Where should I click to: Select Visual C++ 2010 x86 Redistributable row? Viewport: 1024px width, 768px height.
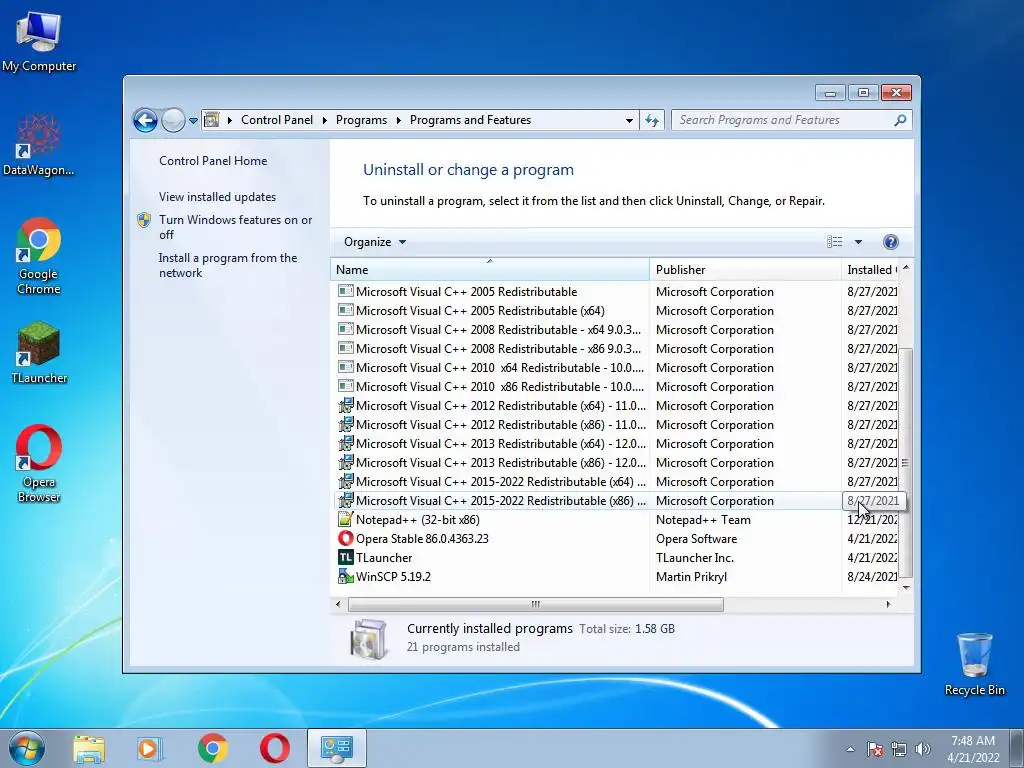click(616, 387)
